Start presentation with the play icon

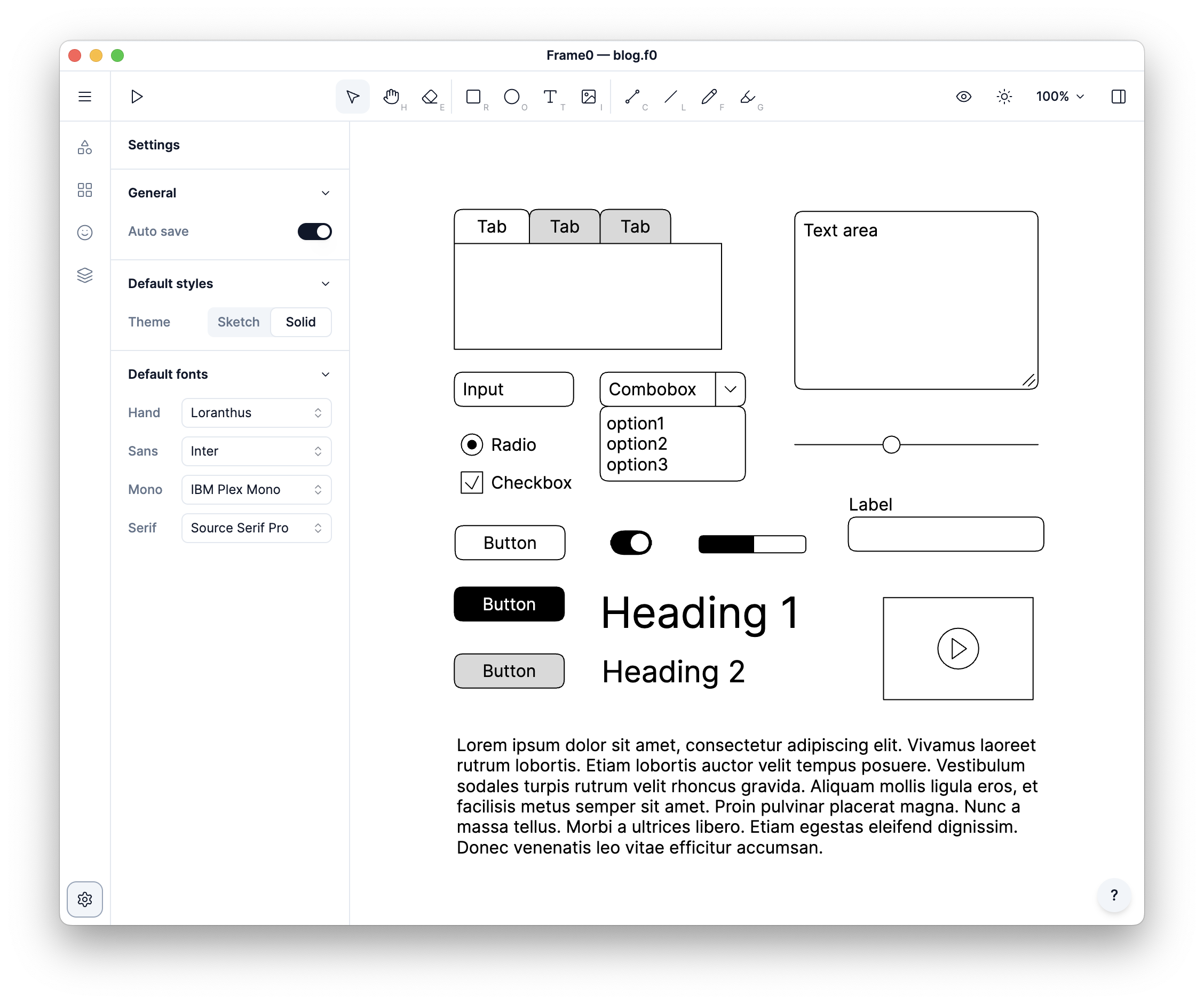point(137,96)
